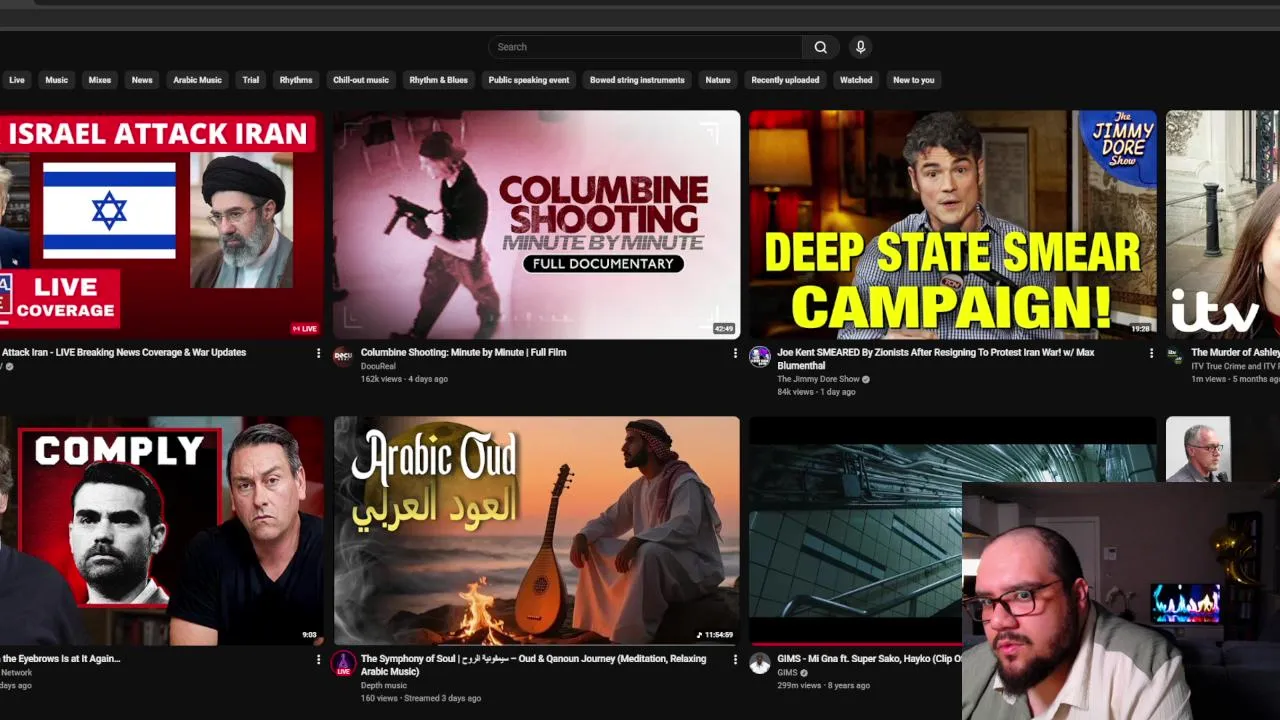Image resolution: width=1280 pixels, height=720 pixels.
Task: Open the ITV murder documentary thumbnail
Action: [1222, 225]
